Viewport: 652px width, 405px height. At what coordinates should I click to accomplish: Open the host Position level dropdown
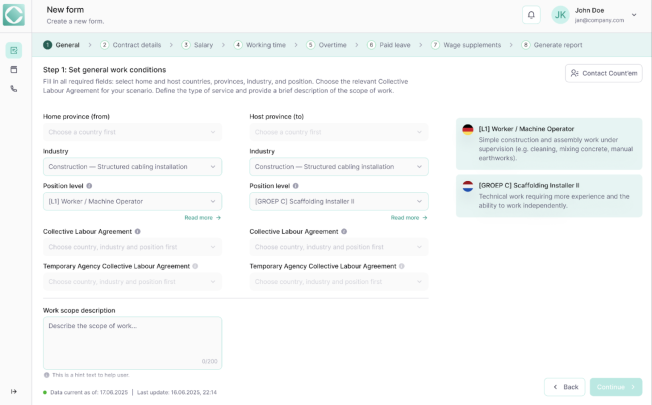click(338, 201)
